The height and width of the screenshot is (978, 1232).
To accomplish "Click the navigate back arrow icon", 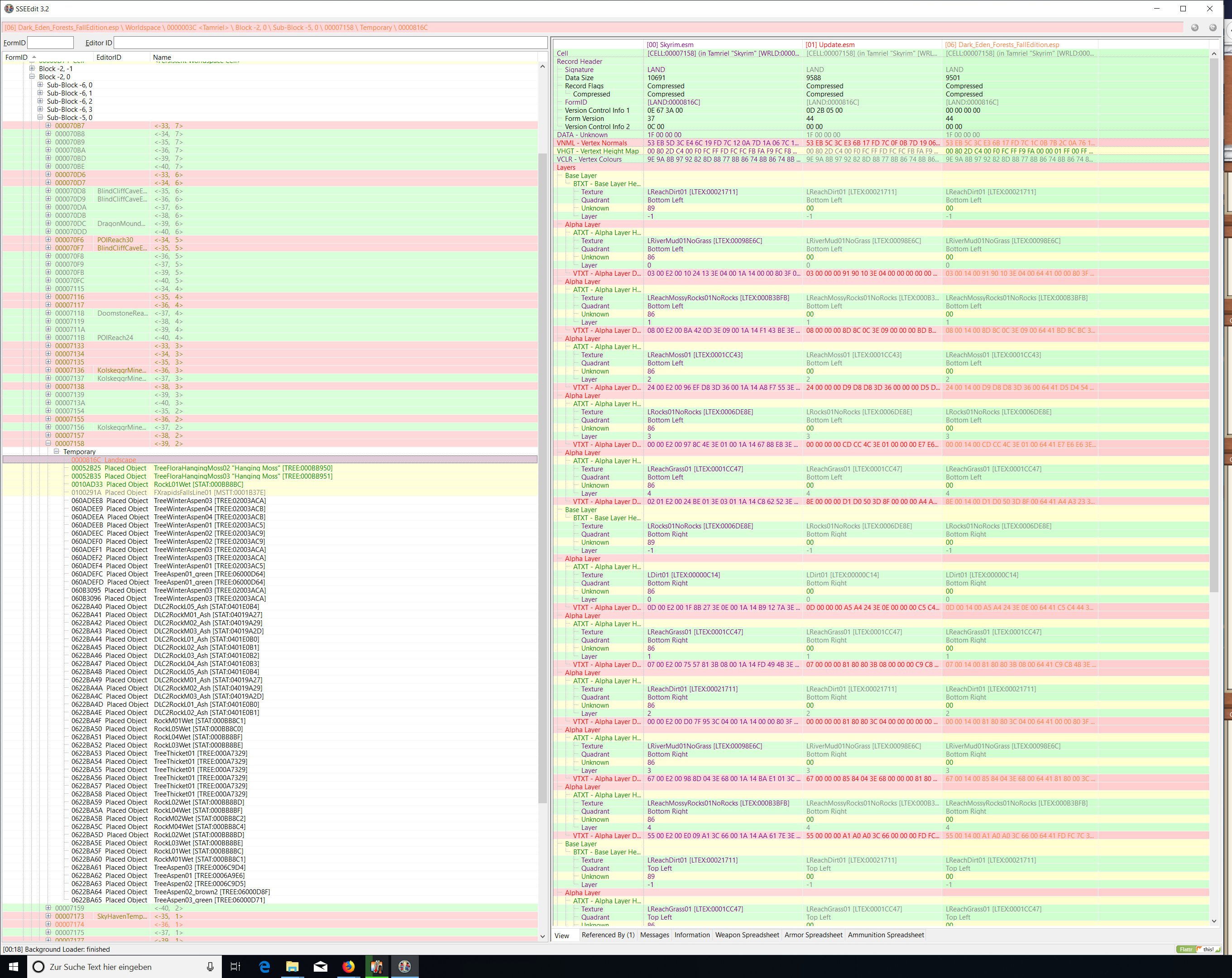I will click(1194, 28).
